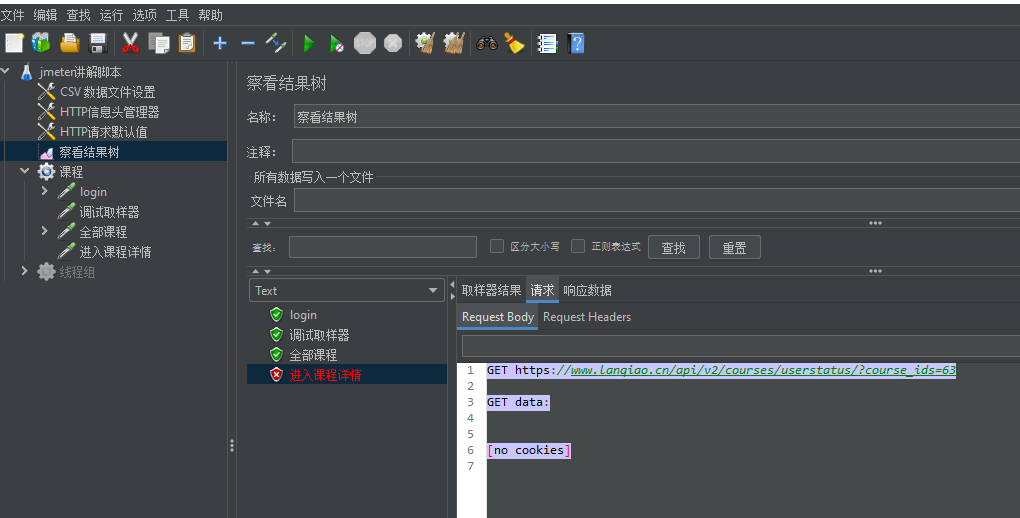Expand the login sampler node in tree
The height and width of the screenshot is (518, 1020).
pyautogui.click(x=44, y=191)
